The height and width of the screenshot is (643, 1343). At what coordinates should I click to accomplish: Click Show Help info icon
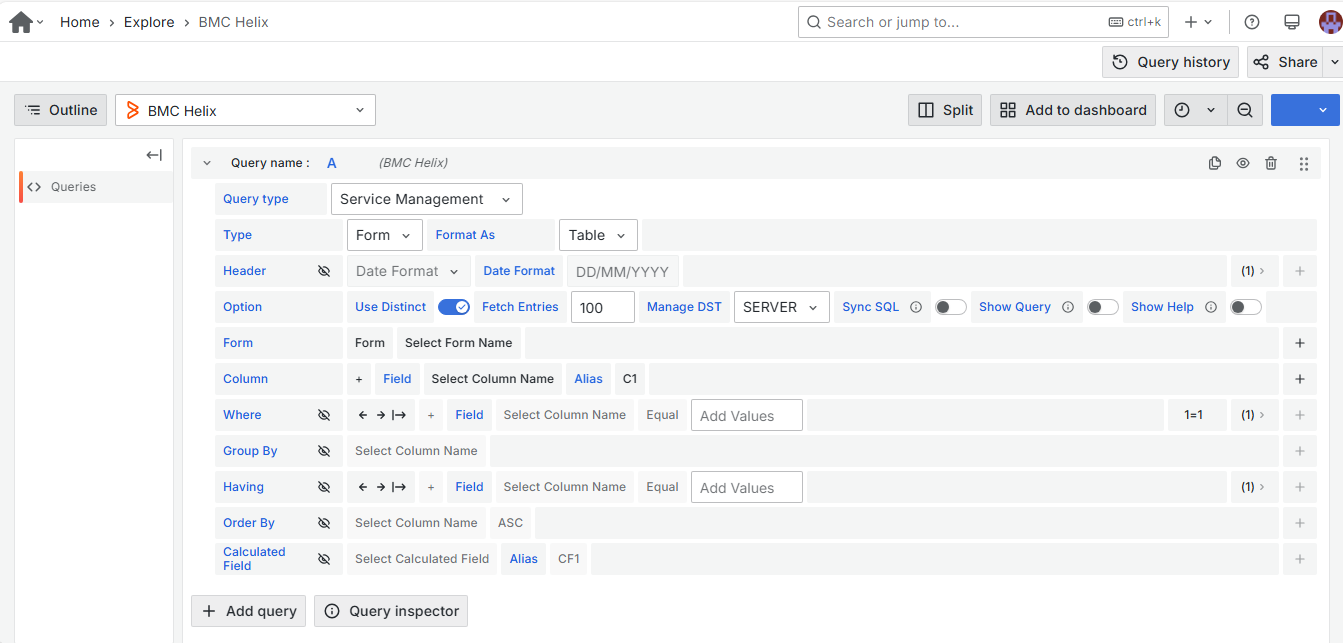(1211, 307)
